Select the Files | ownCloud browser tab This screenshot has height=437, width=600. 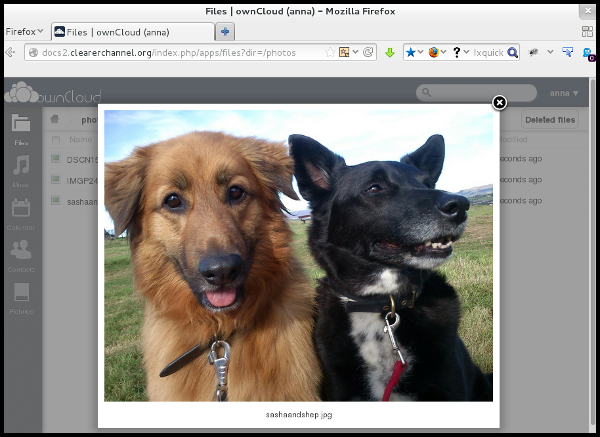(130, 31)
